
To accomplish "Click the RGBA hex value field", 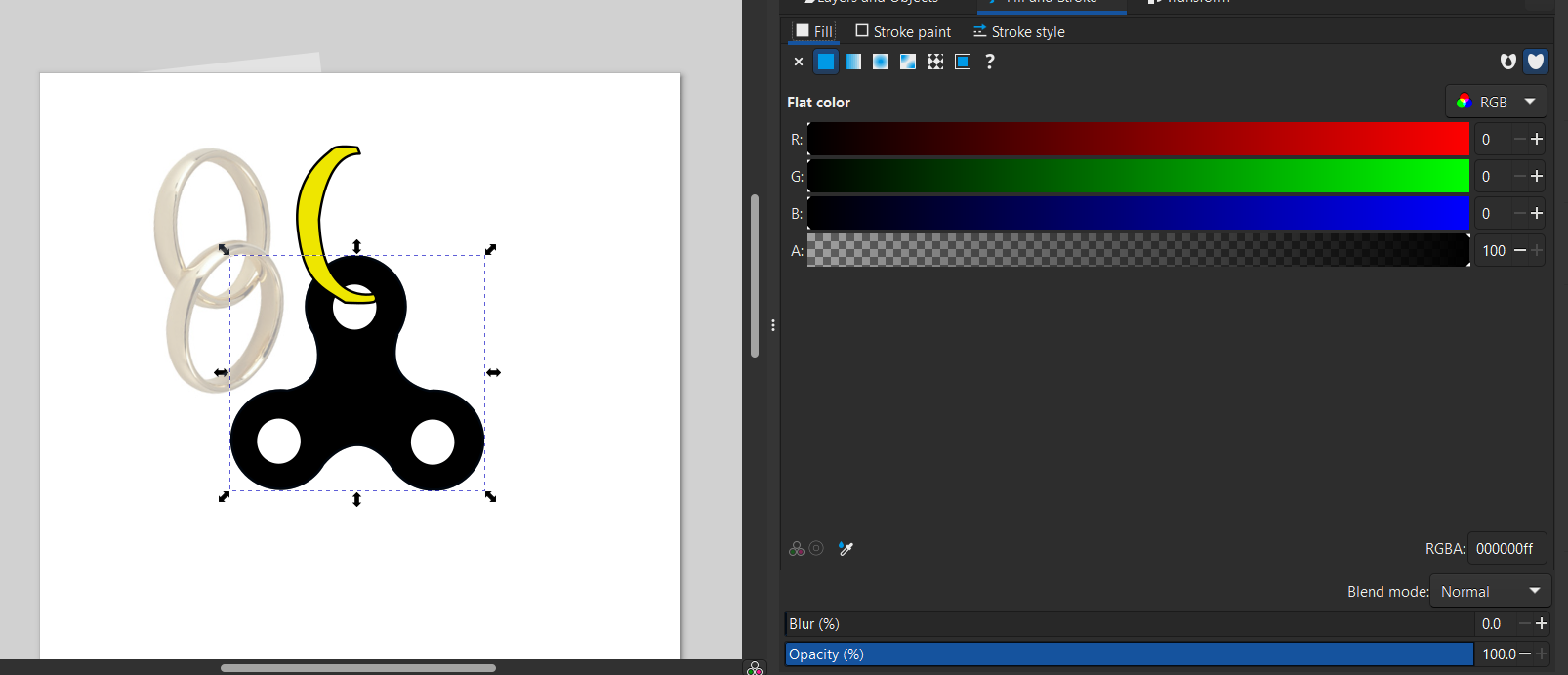I will [x=1505, y=549].
